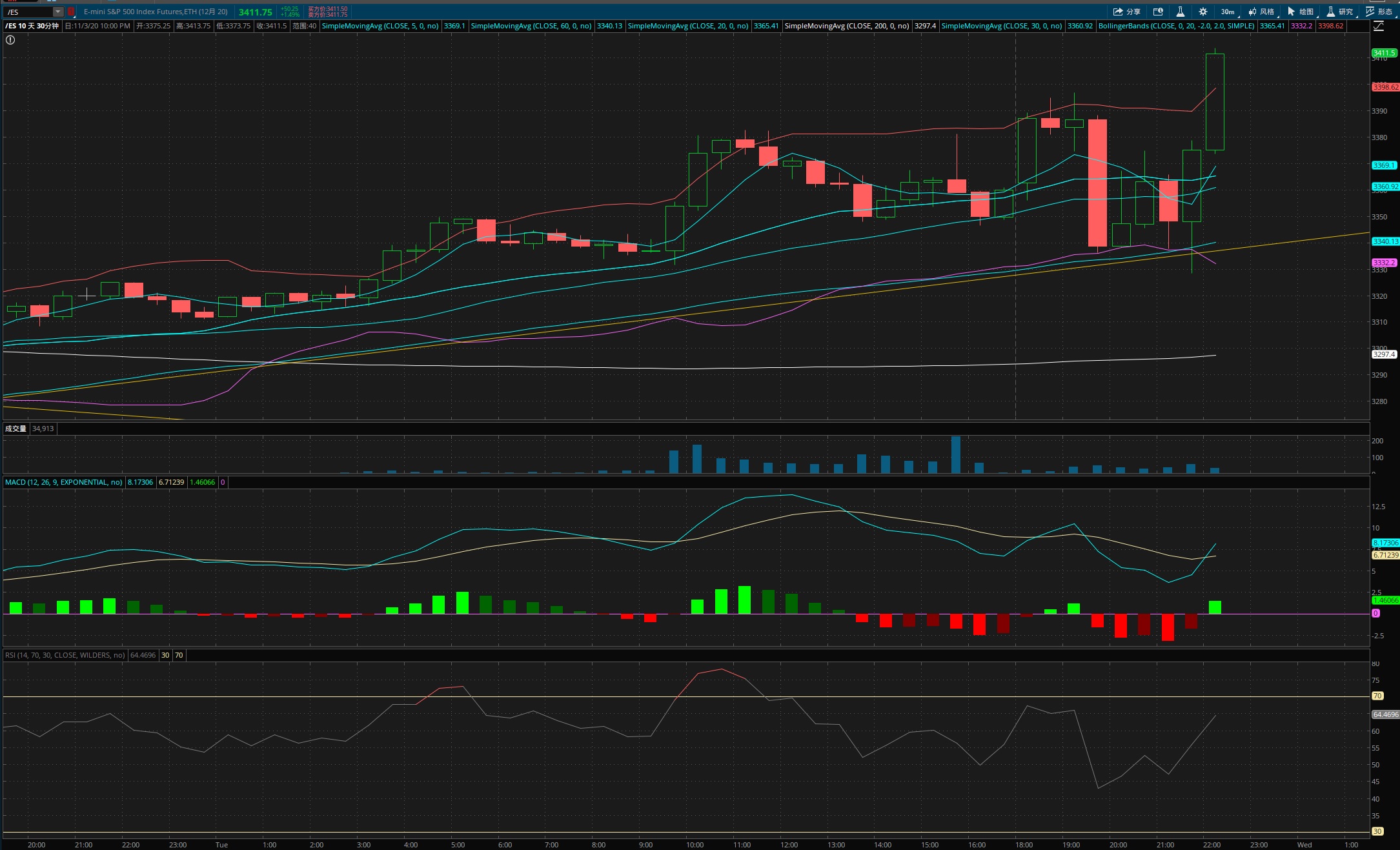Image resolution: width=1400 pixels, height=850 pixels.
Task: Click the red 3398.62 upper band bubble
Action: [x=1385, y=87]
